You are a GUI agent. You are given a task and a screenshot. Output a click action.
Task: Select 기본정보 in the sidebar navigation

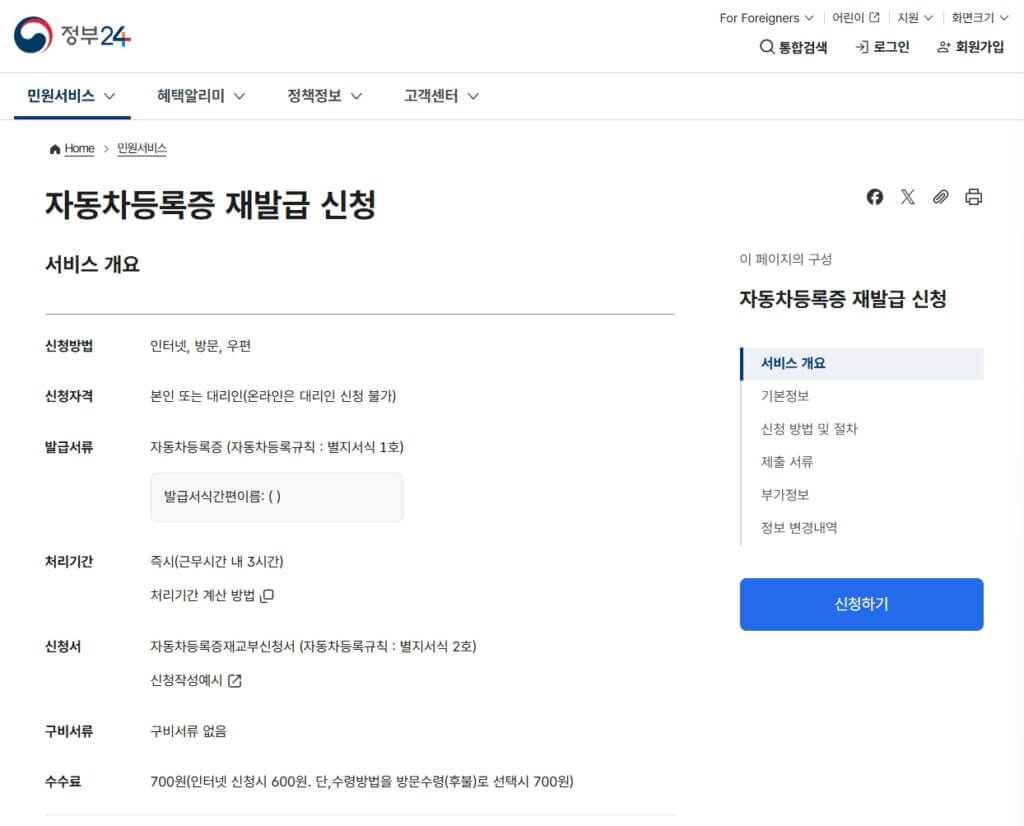coord(784,396)
